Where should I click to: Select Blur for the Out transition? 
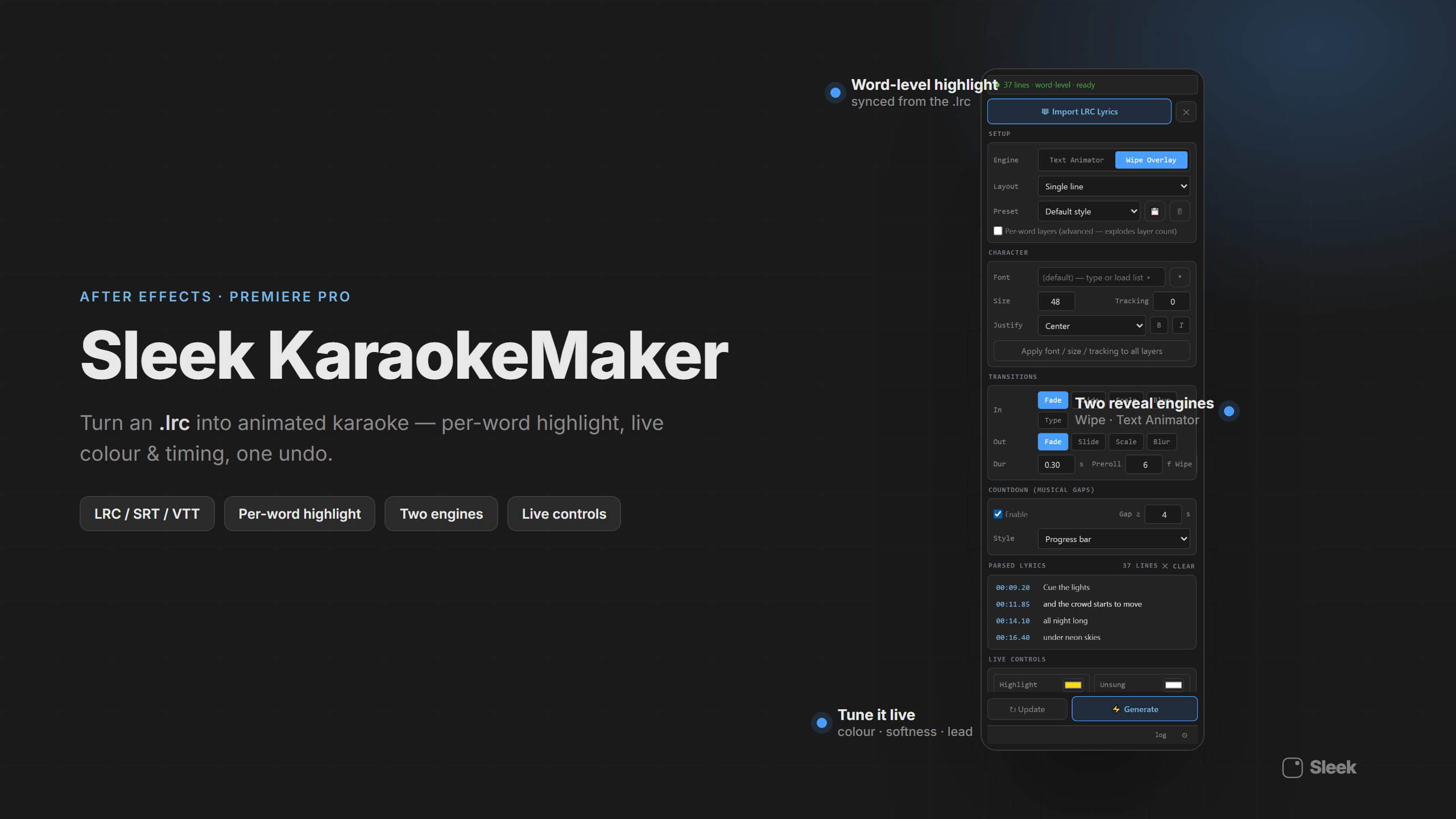point(1161,442)
